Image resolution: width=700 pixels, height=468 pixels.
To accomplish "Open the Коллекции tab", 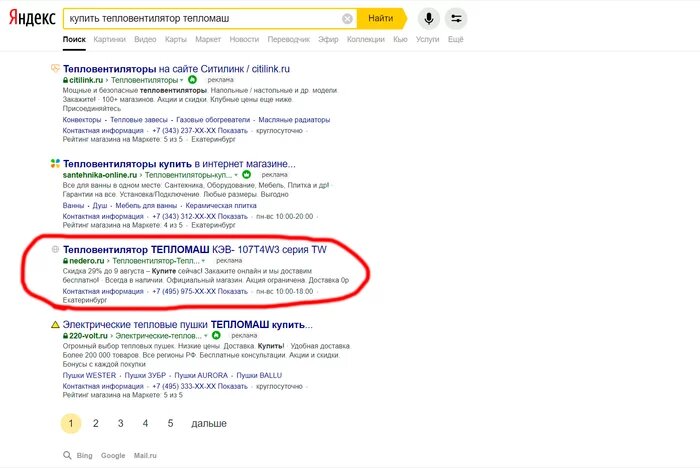I will [366, 39].
